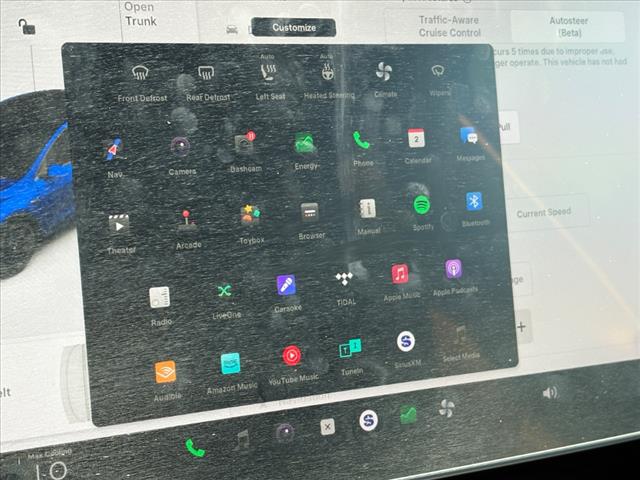
Task: Tap the Energy icon in bottom bar
Action: [409, 414]
